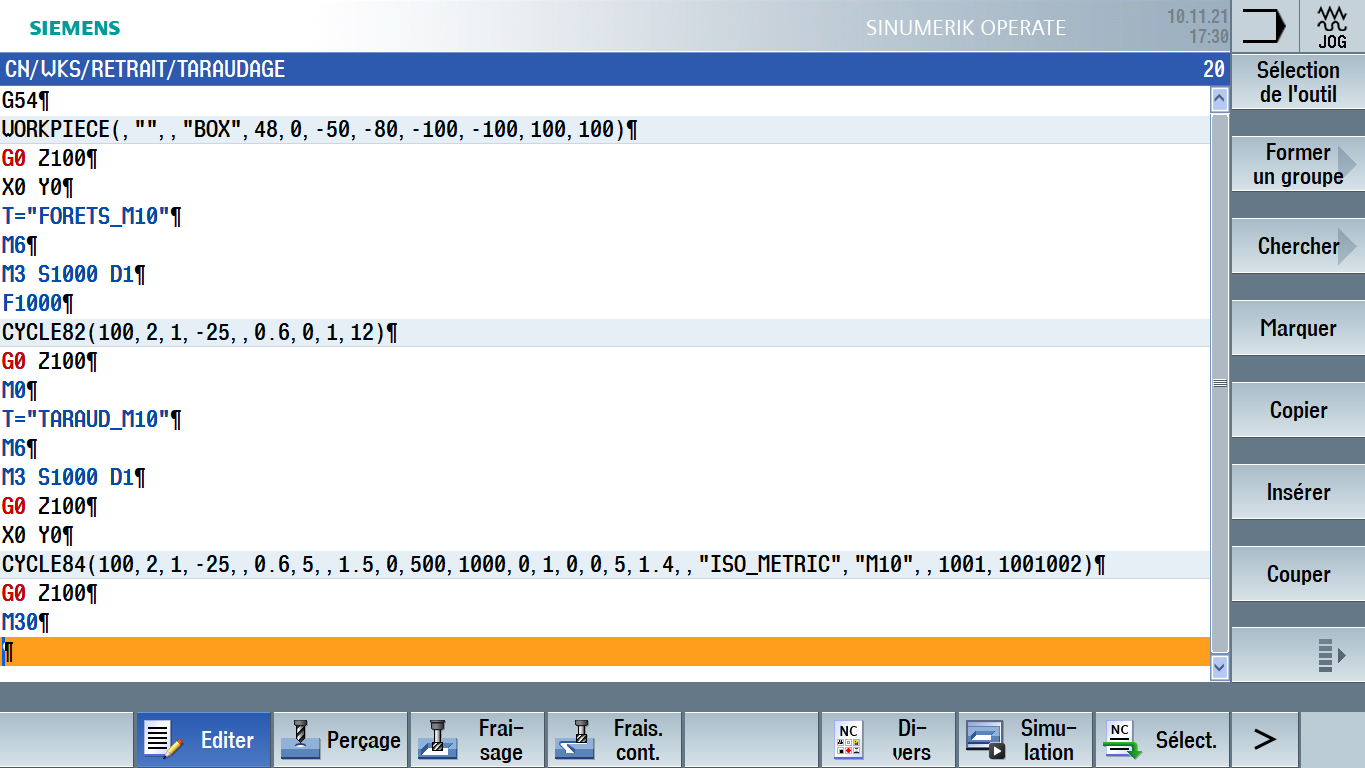Click the program path CN/WKS/RETRAIT/TARAUDAGE

click(146, 70)
